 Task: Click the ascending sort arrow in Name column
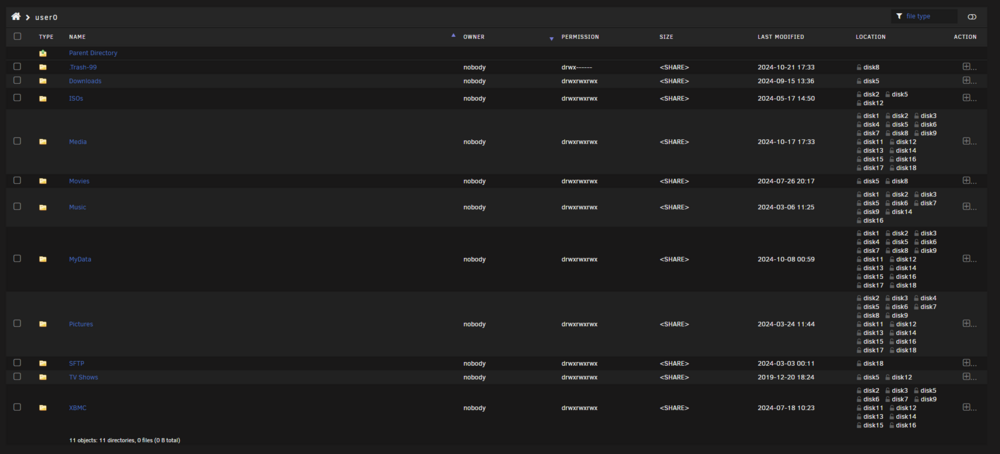[x=453, y=35]
